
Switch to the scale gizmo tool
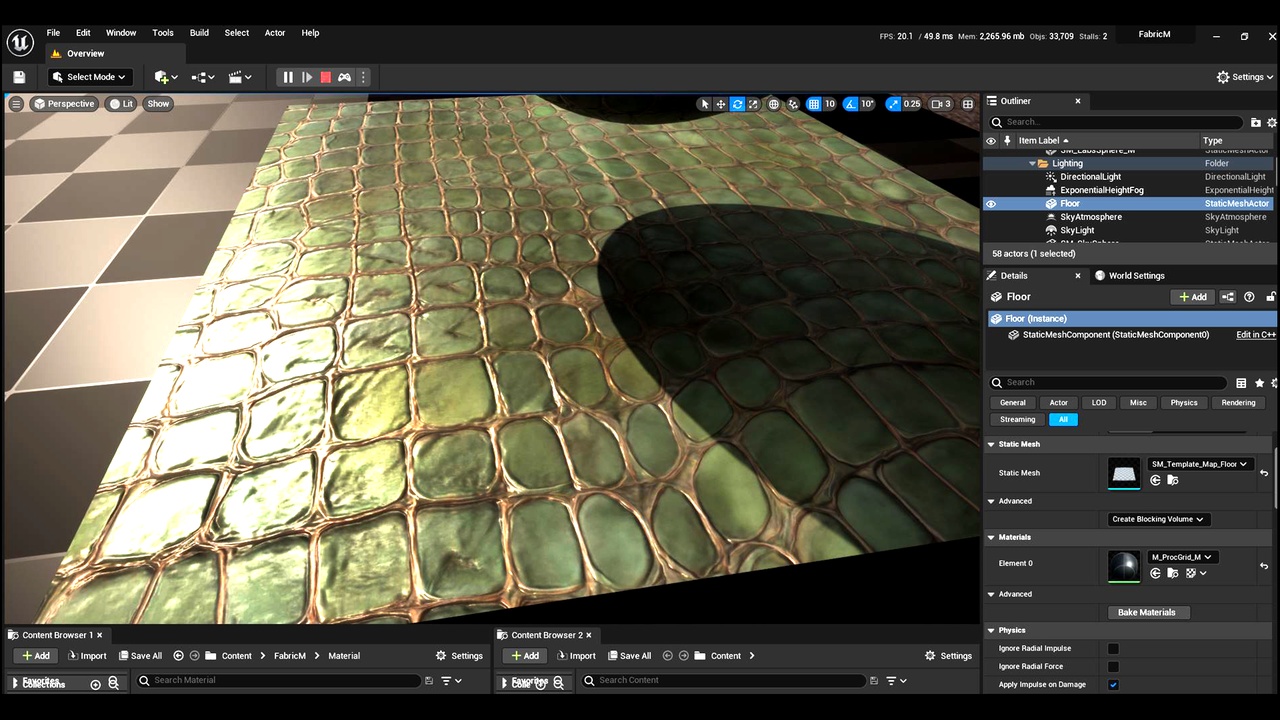pos(754,104)
